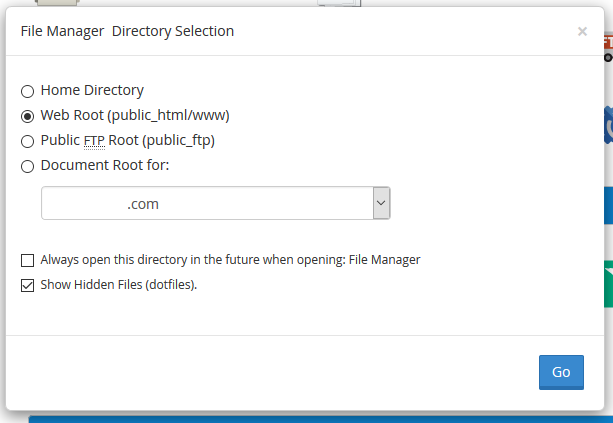Open the .com domain combo box
Viewport: 613px width, 423px height.
[x=215, y=203]
